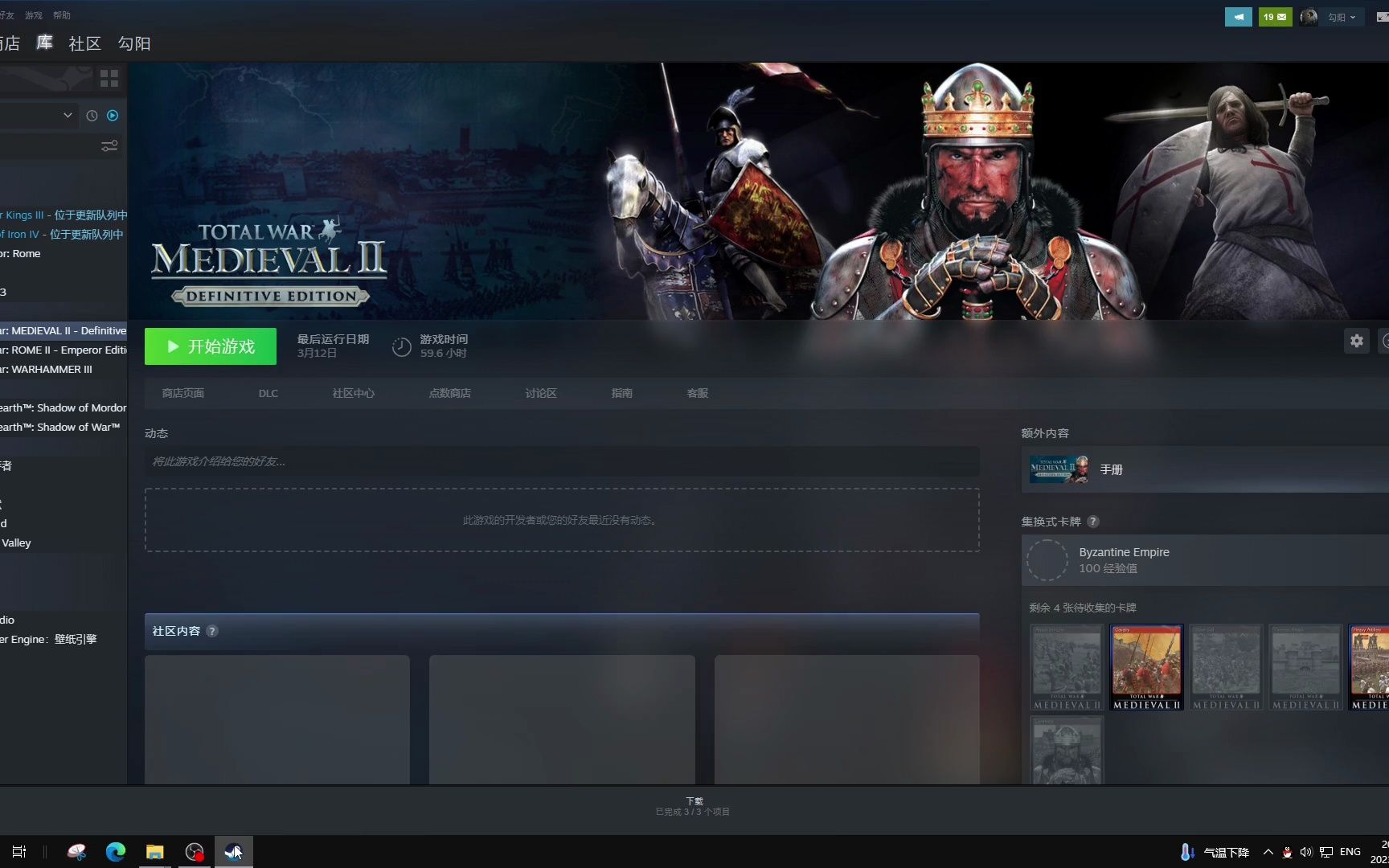This screenshot has height=868, width=1389.
Task: Select the first greyed trading card
Action: 1067,667
